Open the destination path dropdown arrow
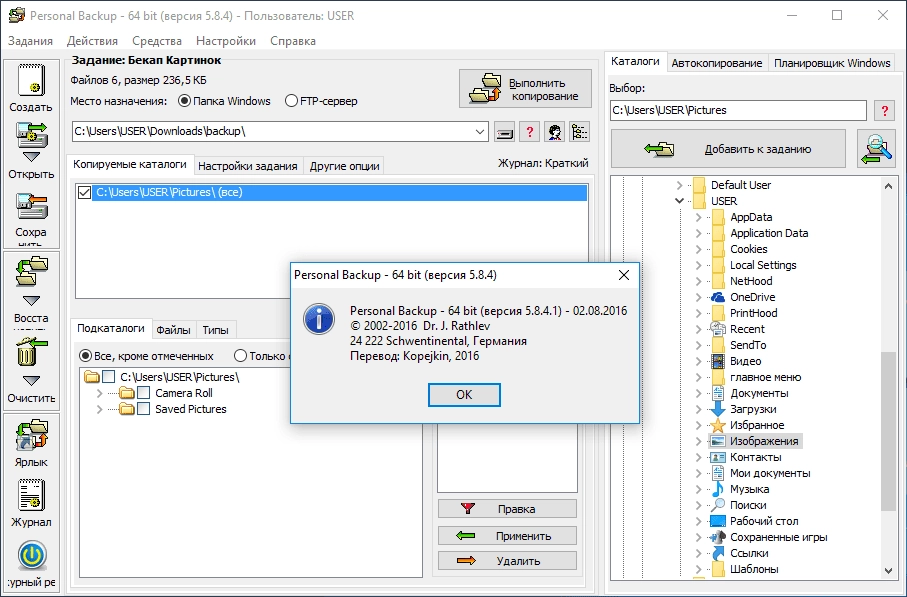The height and width of the screenshot is (597, 907). 480,132
